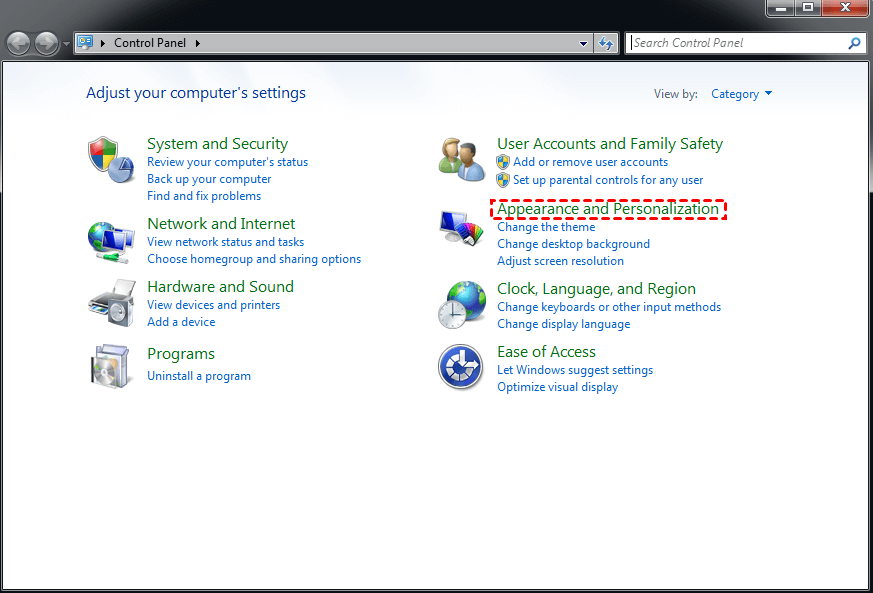Open Programs category heading
Image resolution: width=873 pixels, height=593 pixels.
tap(181, 354)
